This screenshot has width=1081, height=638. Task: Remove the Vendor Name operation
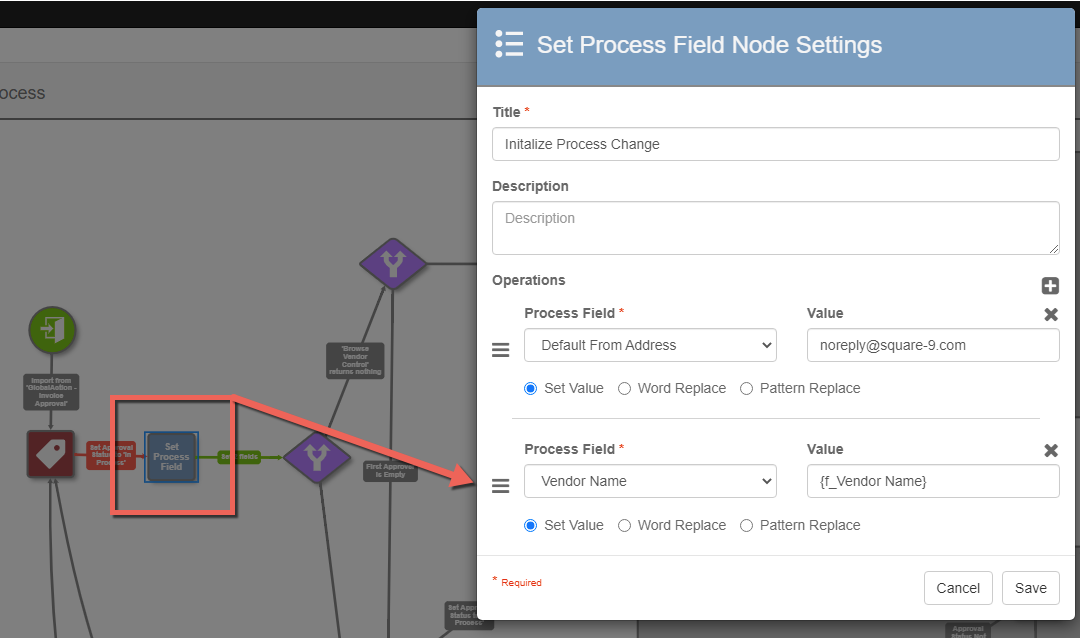(1051, 450)
